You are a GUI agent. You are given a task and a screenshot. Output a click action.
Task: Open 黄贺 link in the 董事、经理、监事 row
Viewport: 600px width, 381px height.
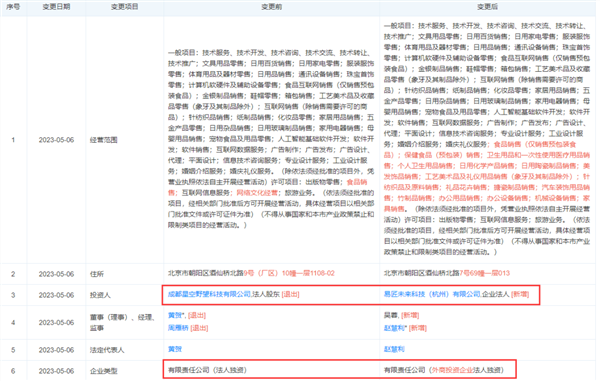pos(176,315)
